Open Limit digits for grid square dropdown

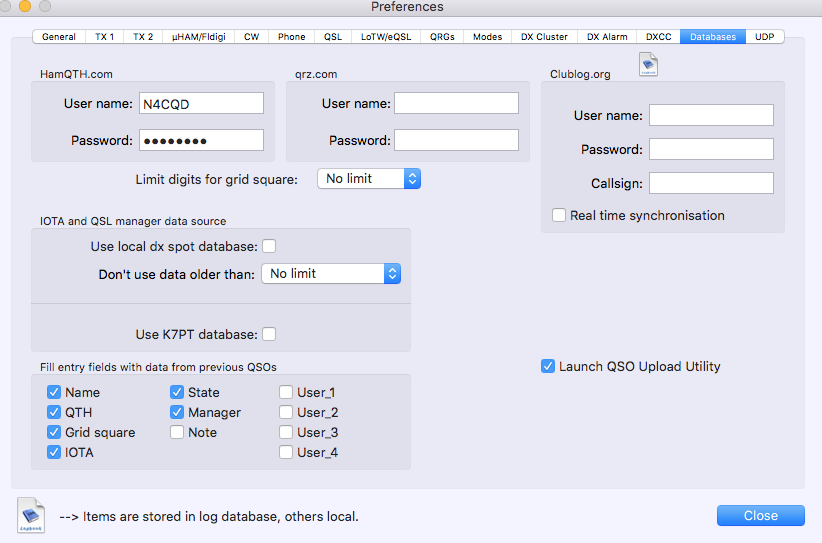pos(369,178)
